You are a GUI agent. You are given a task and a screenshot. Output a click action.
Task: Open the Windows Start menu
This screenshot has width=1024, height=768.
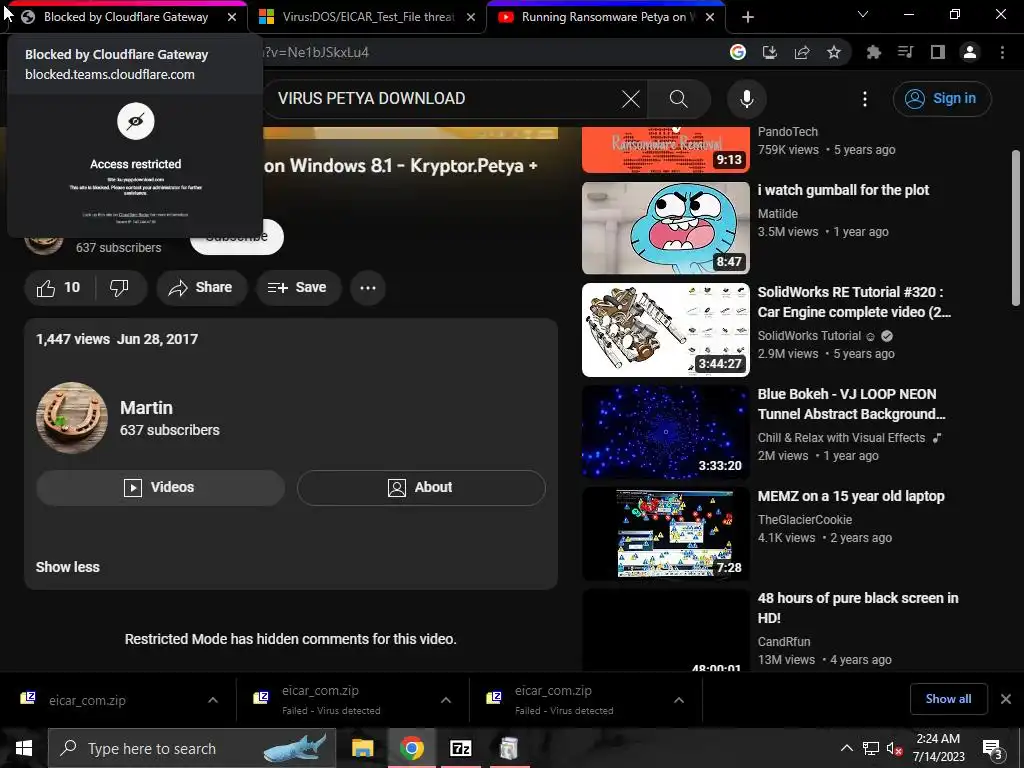tap(24, 748)
